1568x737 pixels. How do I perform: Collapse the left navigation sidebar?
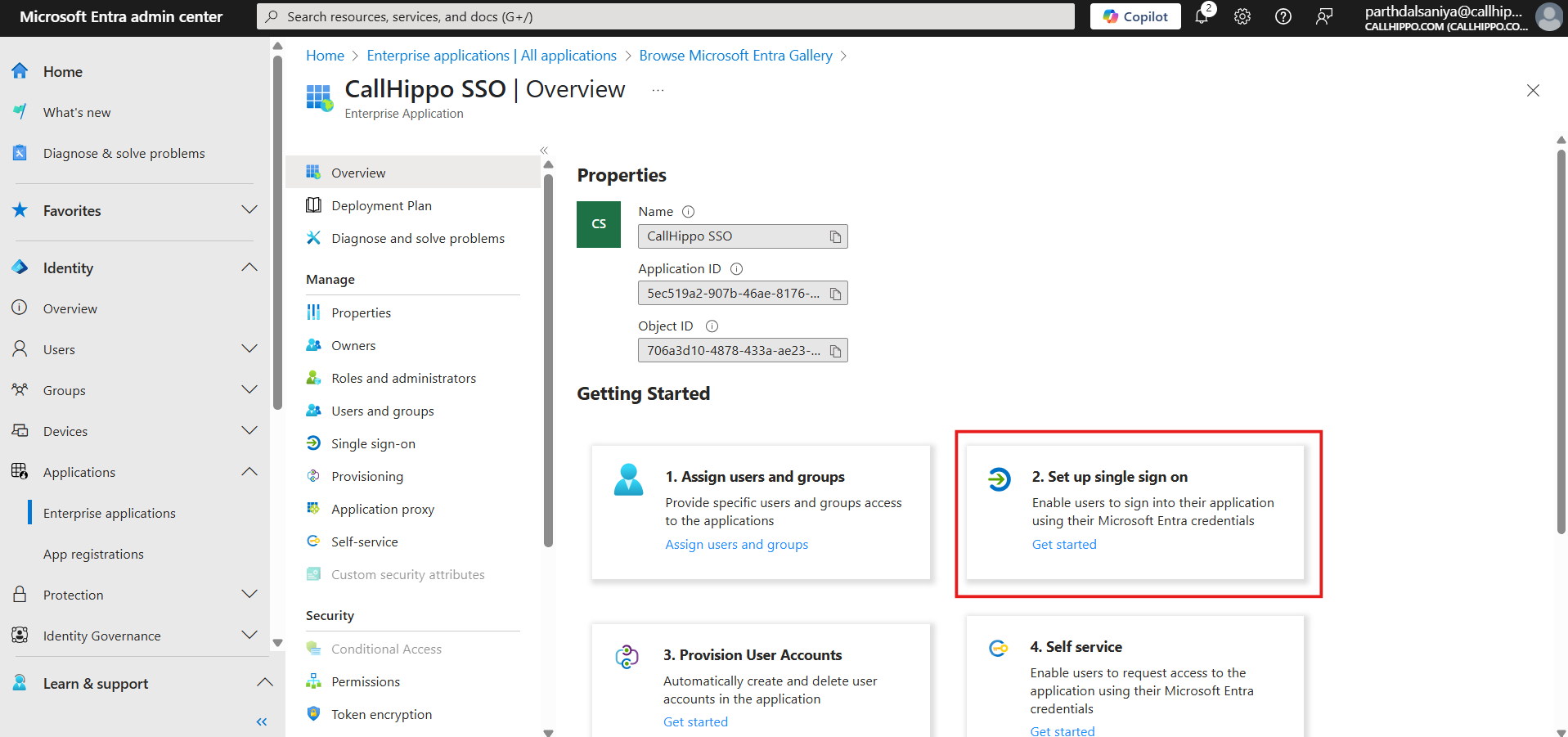[x=262, y=721]
